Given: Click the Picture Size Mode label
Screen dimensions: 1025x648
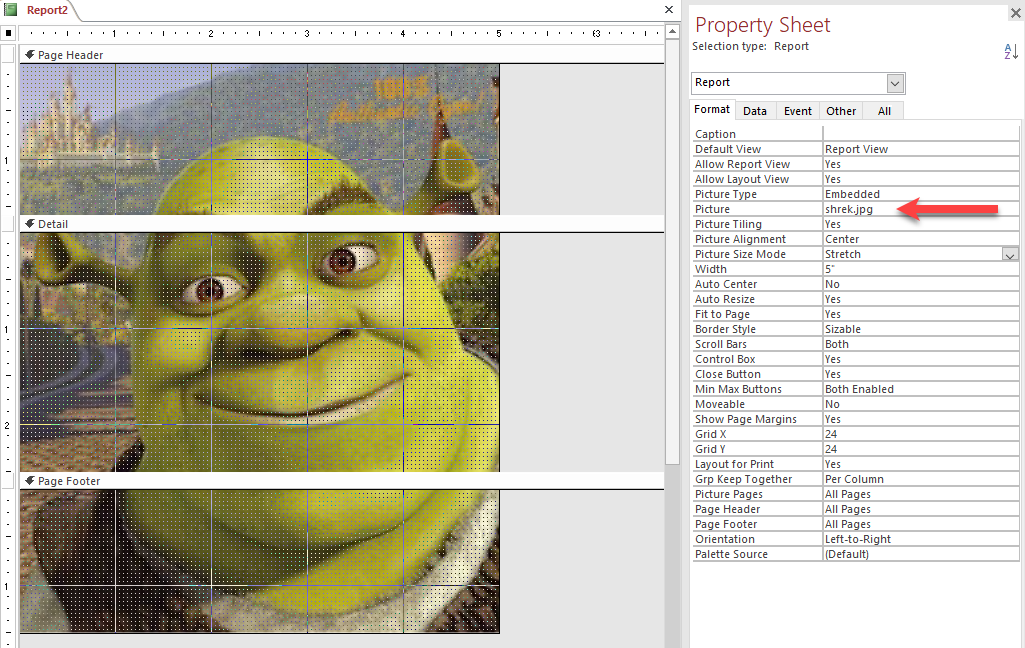Looking at the screenshot, I should 740,254.
